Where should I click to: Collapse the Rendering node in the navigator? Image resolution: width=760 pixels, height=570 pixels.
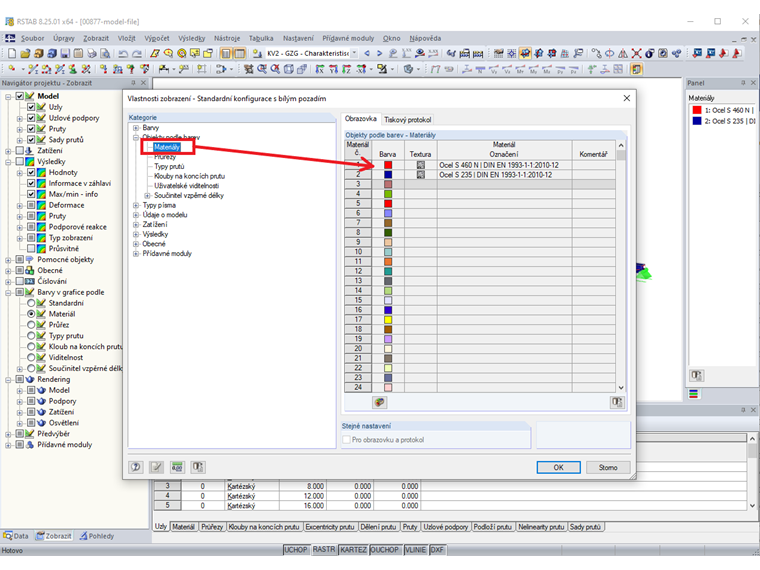click(8, 380)
